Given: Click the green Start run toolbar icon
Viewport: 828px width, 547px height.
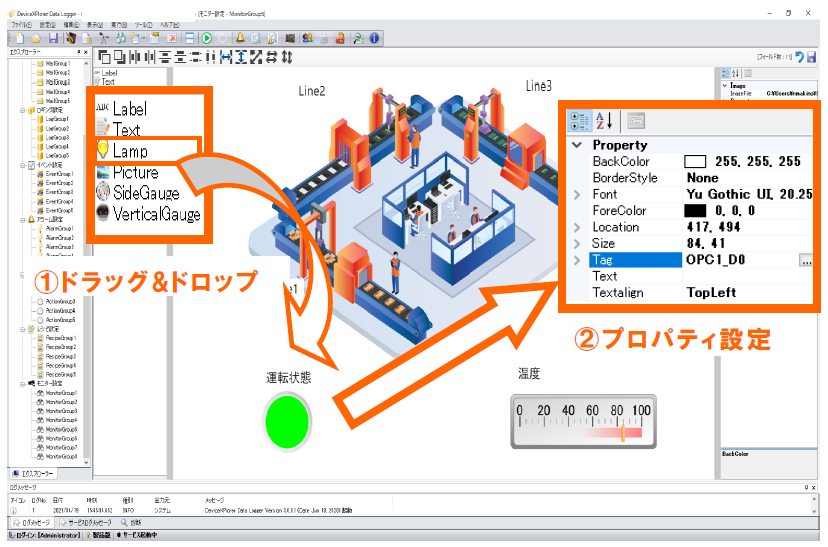Looking at the screenshot, I should [x=206, y=38].
